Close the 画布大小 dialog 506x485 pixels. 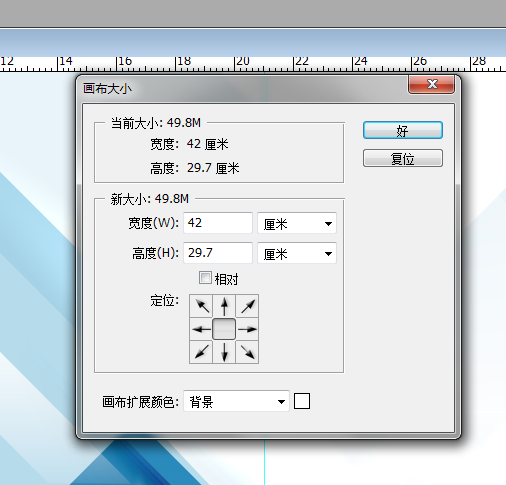click(431, 84)
